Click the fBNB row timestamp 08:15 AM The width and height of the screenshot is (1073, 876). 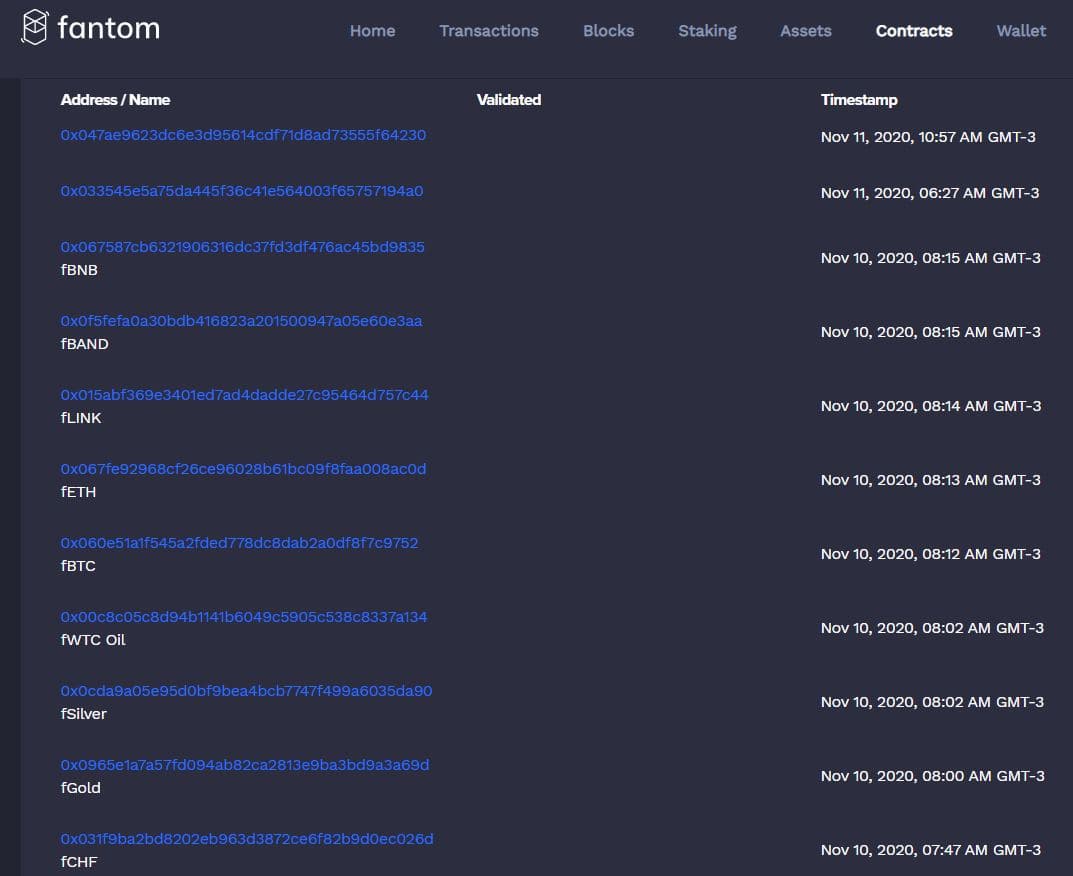(x=931, y=258)
